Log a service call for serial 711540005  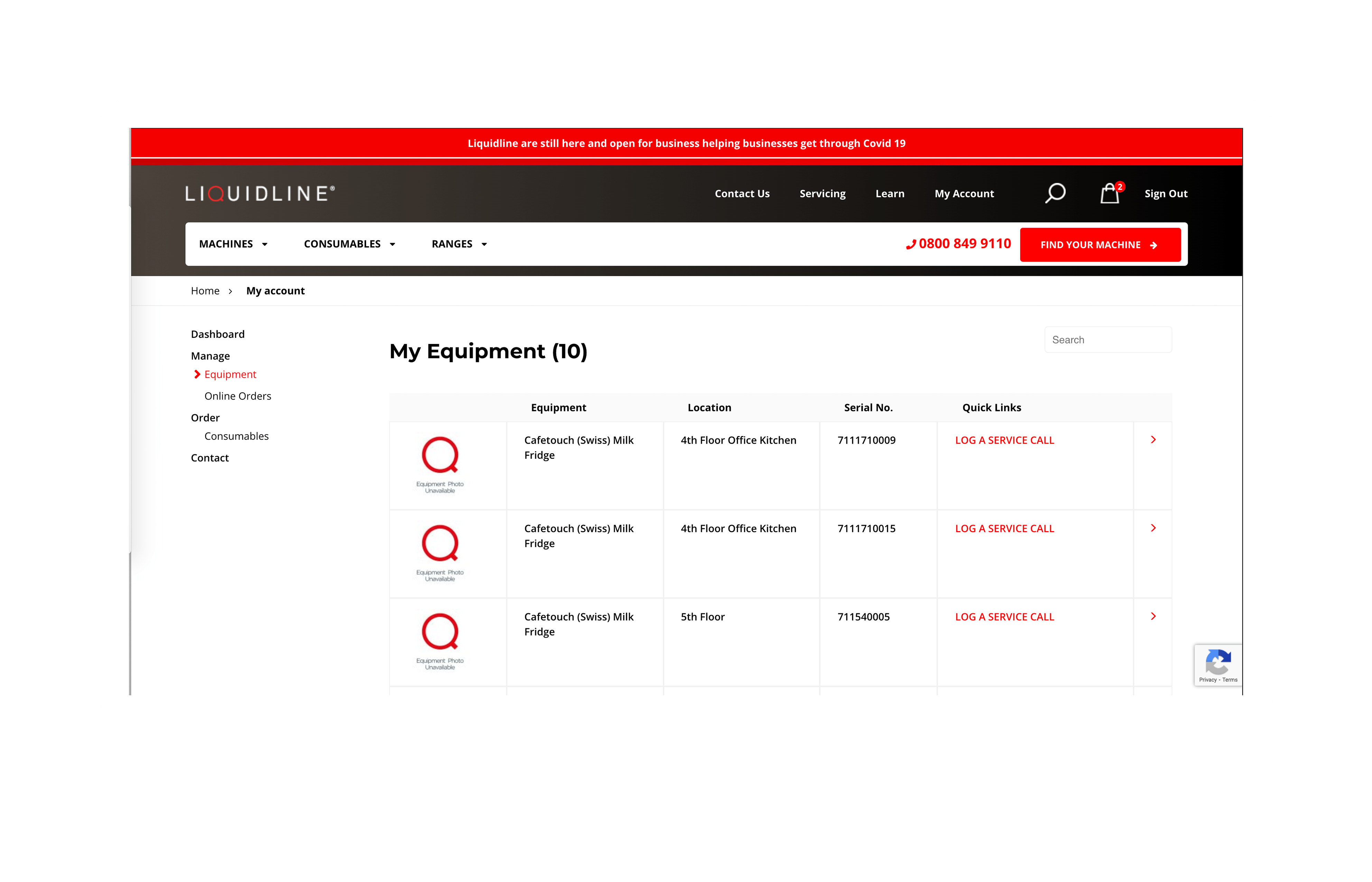coord(1004,616)
